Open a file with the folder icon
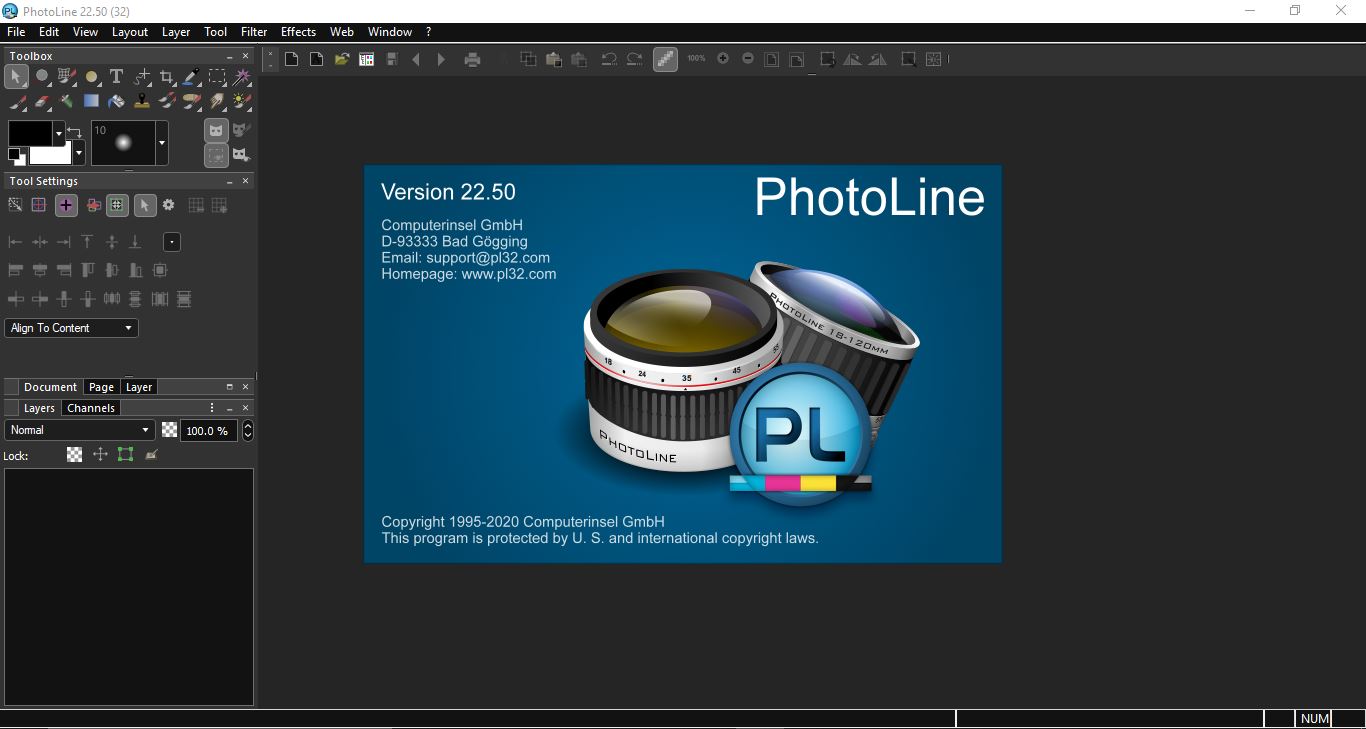Image resolution: width=1366 pixels, height=729 pixels. [341, 59]
